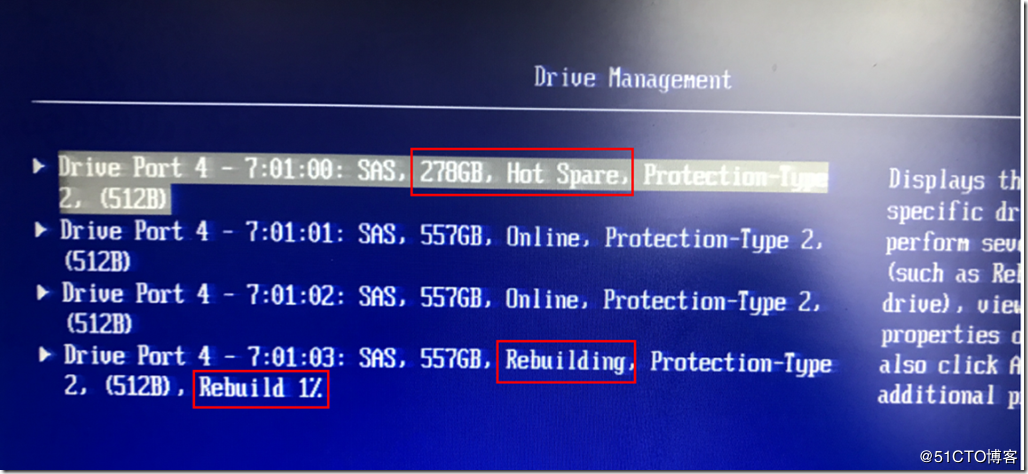Screen dimensions: 1028x474
Task: Open the Drive Port 4 - 7:01:02 entry
Action: click(x=443, y=309)
